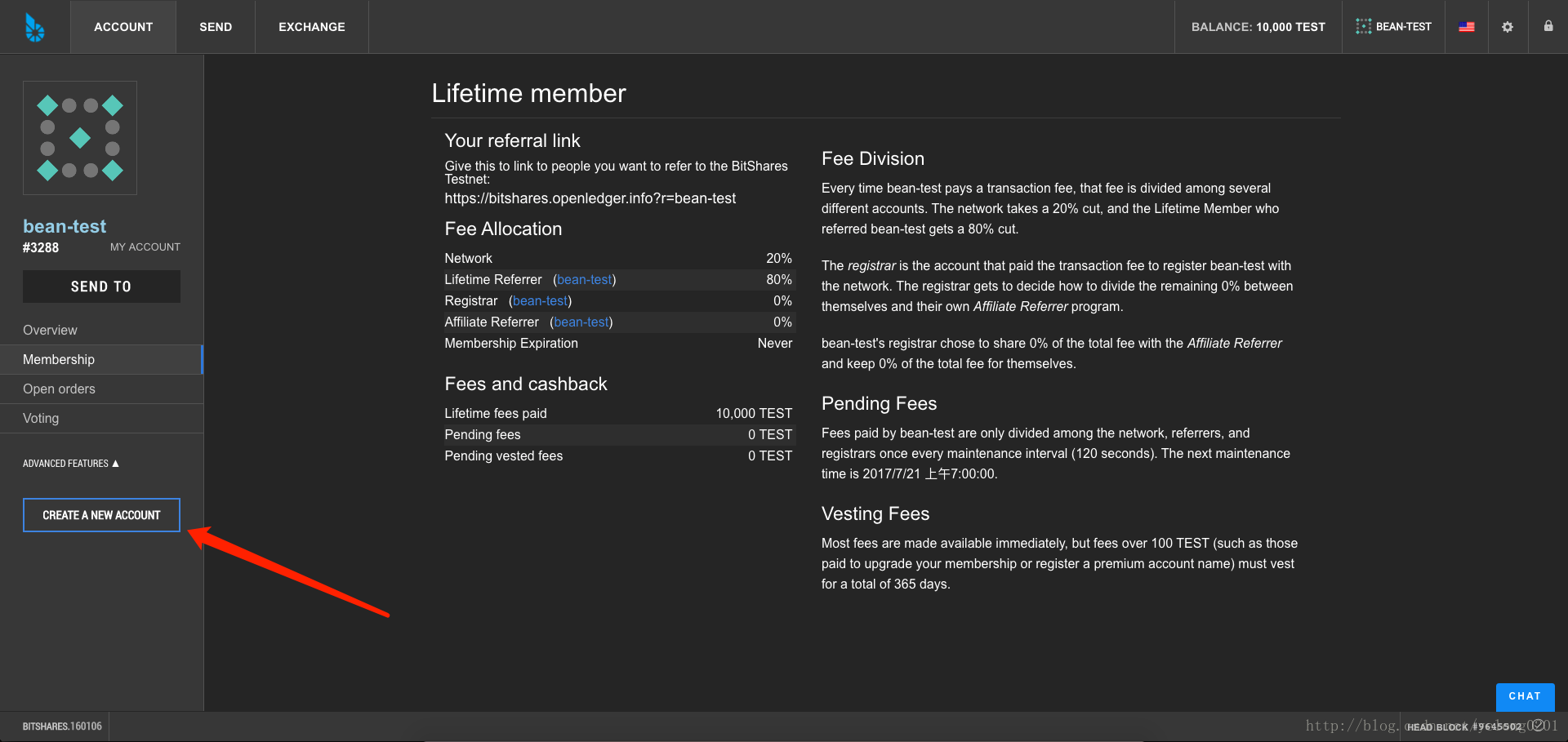This screenshot has height=742, width=1568.
Task: Click the Fee Division heading
Action: (873, 158)
